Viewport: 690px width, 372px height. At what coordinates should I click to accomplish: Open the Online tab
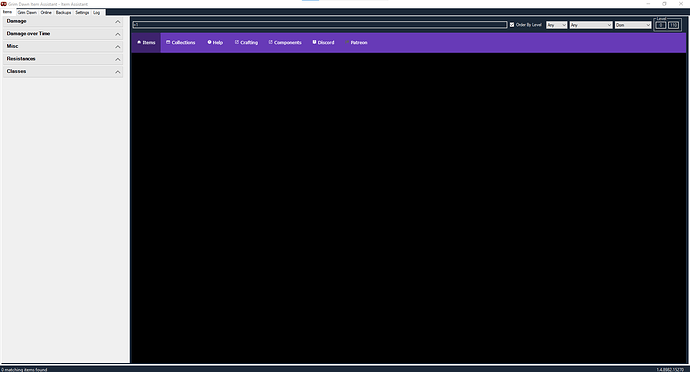(x=46, y=12)
